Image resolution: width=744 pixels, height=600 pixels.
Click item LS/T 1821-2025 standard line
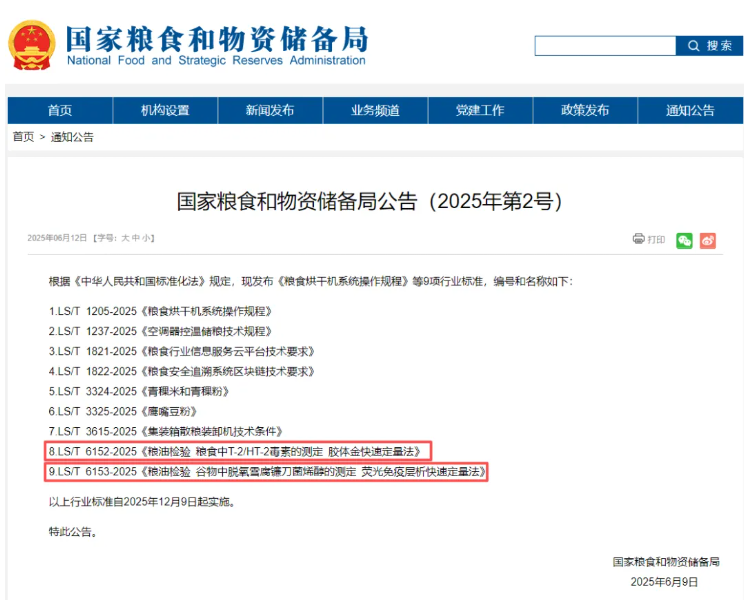tap(182, 351)
